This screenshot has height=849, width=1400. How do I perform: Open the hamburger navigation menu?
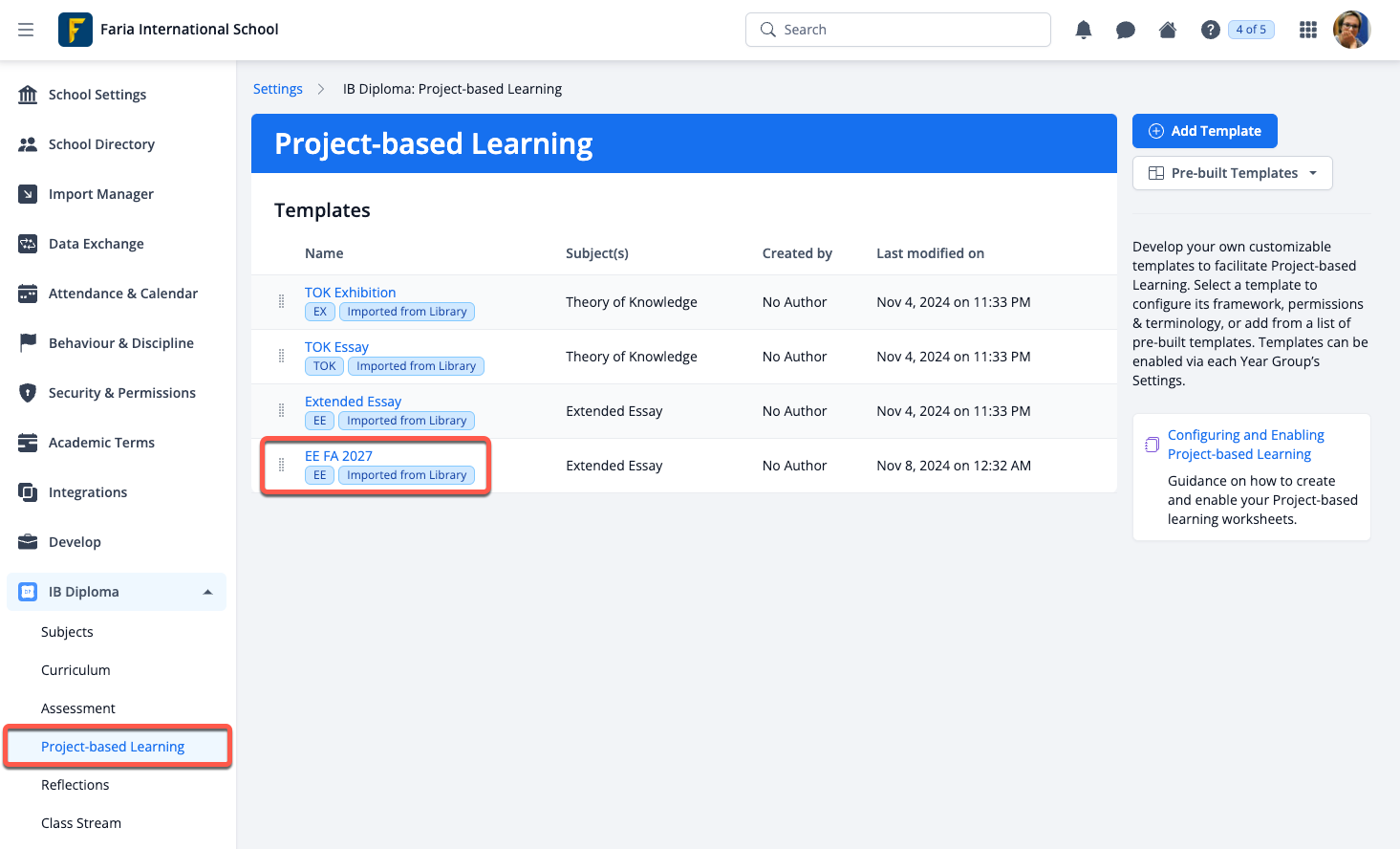(26, 30)
